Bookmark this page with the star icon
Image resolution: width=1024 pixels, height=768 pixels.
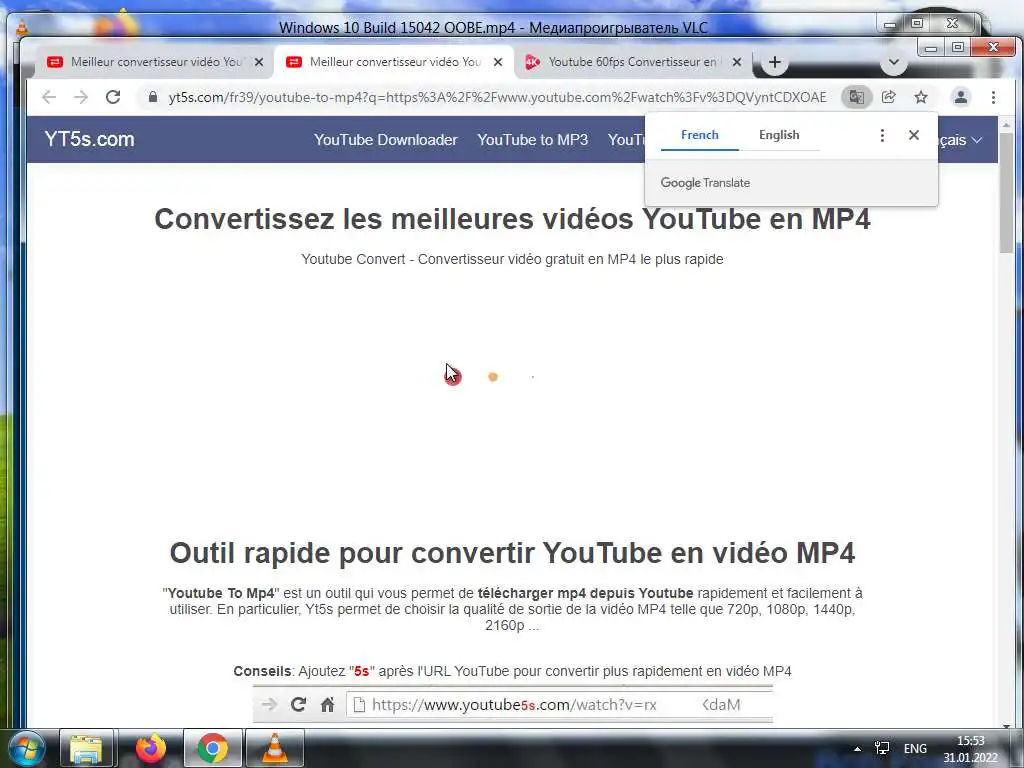(x=921, y=97)
